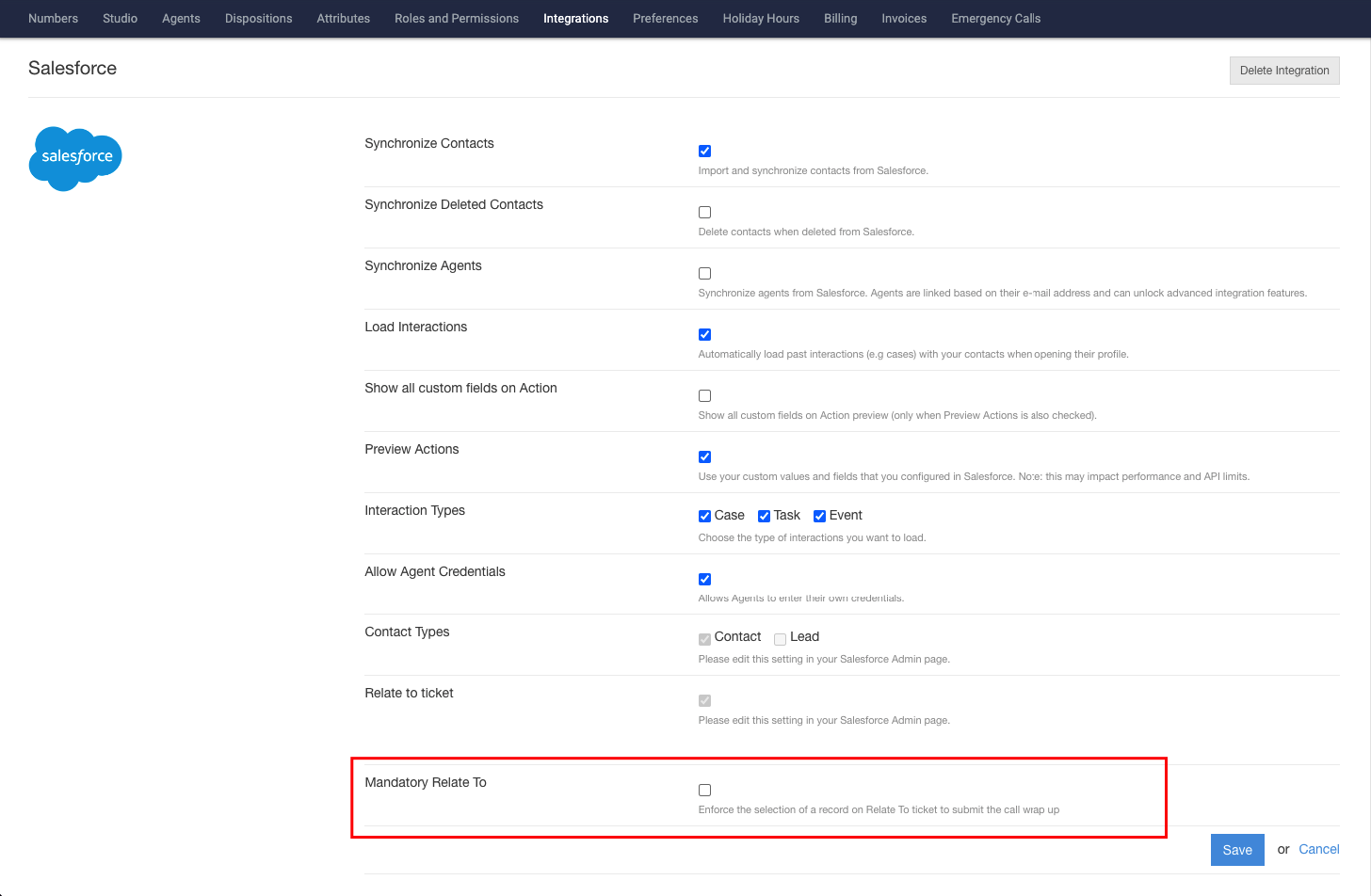The image size is (1371, 896).
Task: Toggle the Load Interactions checkbox
Action: click(x=704, y=334)
